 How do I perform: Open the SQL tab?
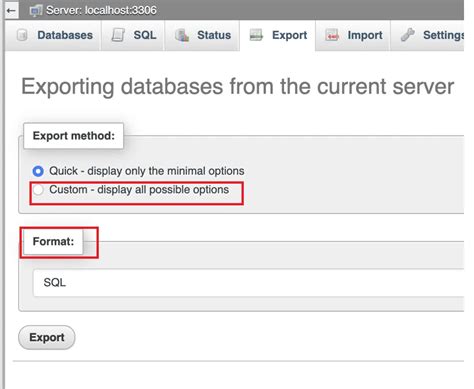pos(133,35)
